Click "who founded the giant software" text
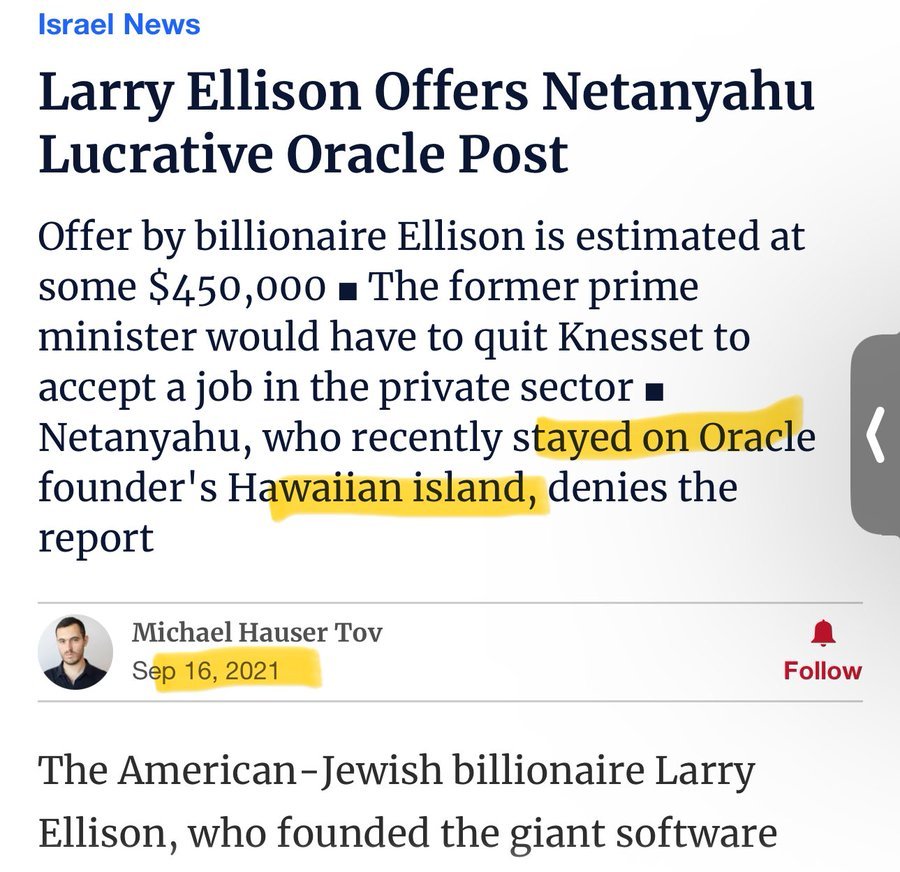This screenshot has height=872, width=900. pos(483,833)
